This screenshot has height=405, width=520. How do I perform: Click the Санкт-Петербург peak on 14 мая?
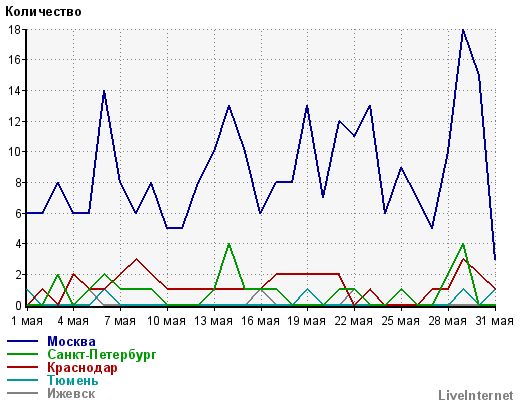pyautogui.click(x=229, y=244)
